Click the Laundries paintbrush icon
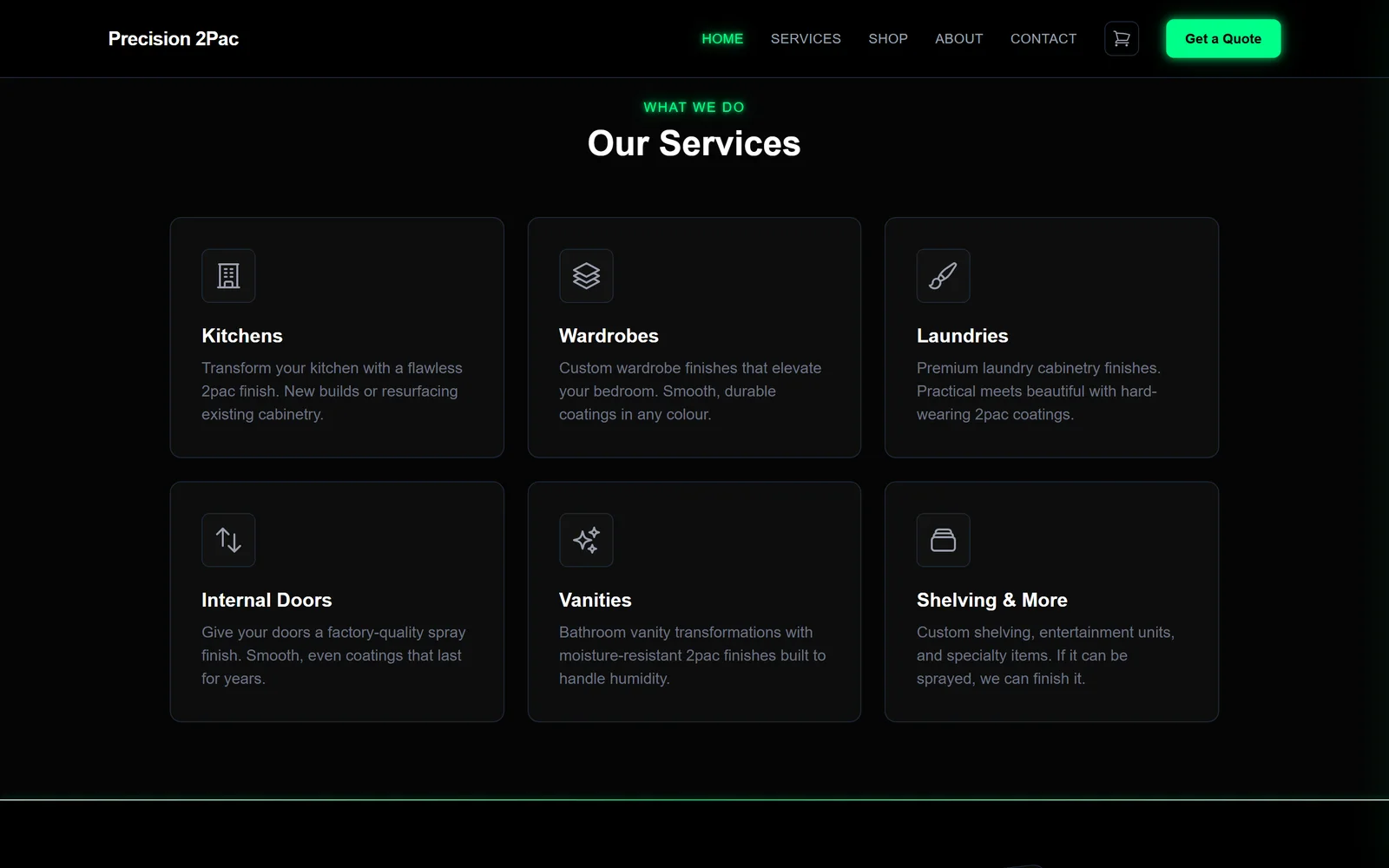This screenshot has height=868, width=1389. coord(944,276)
